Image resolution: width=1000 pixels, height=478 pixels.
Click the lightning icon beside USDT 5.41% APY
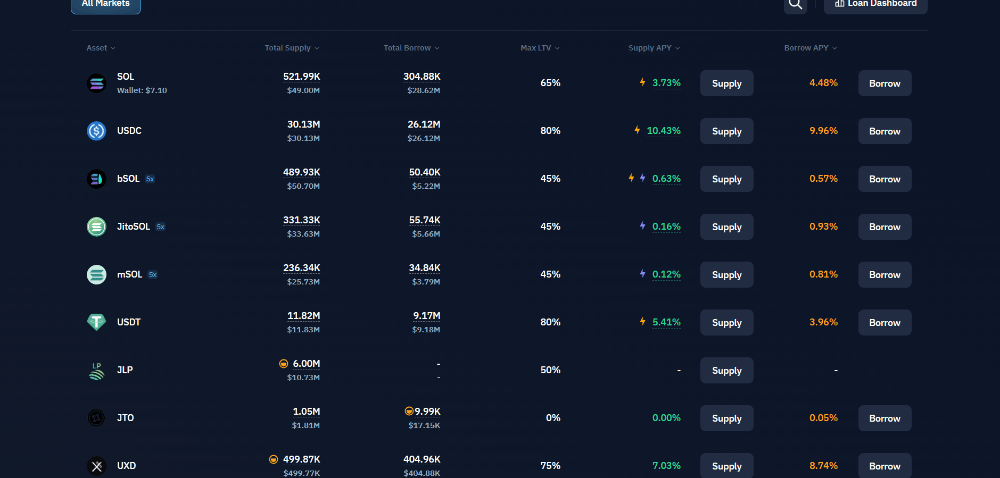(643, 321)
